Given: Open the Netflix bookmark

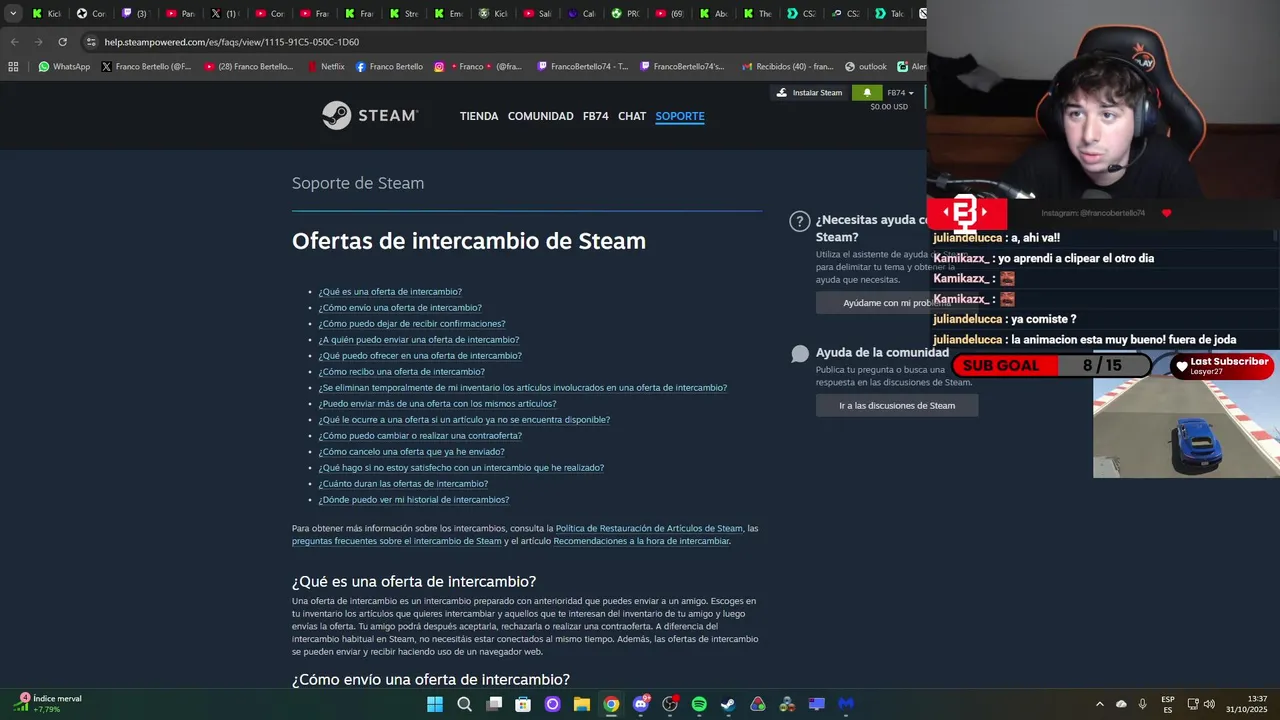Looking at the screenshot, I should pos(325,67).
